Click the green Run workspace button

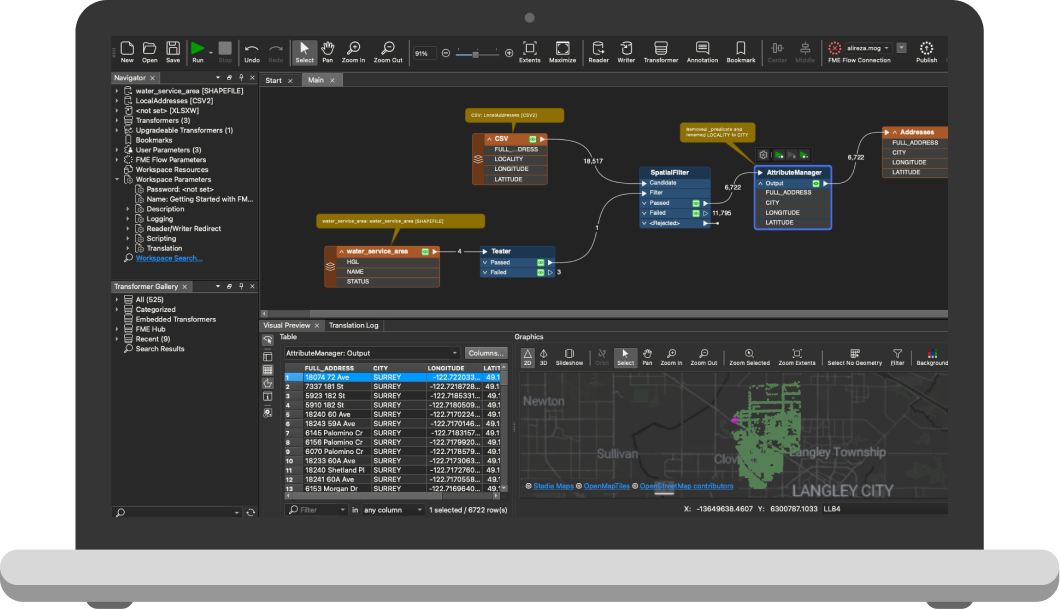(x=198, y=48)
